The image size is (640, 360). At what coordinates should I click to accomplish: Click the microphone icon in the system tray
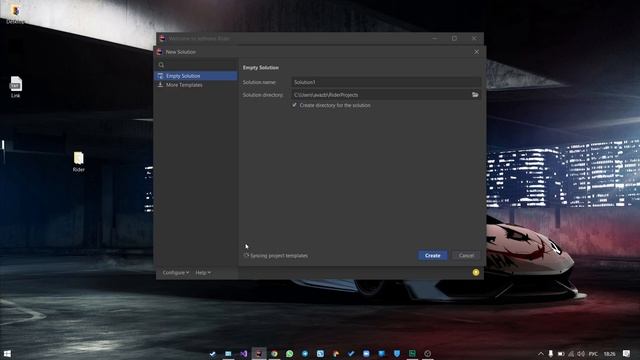tap(551, 353)
